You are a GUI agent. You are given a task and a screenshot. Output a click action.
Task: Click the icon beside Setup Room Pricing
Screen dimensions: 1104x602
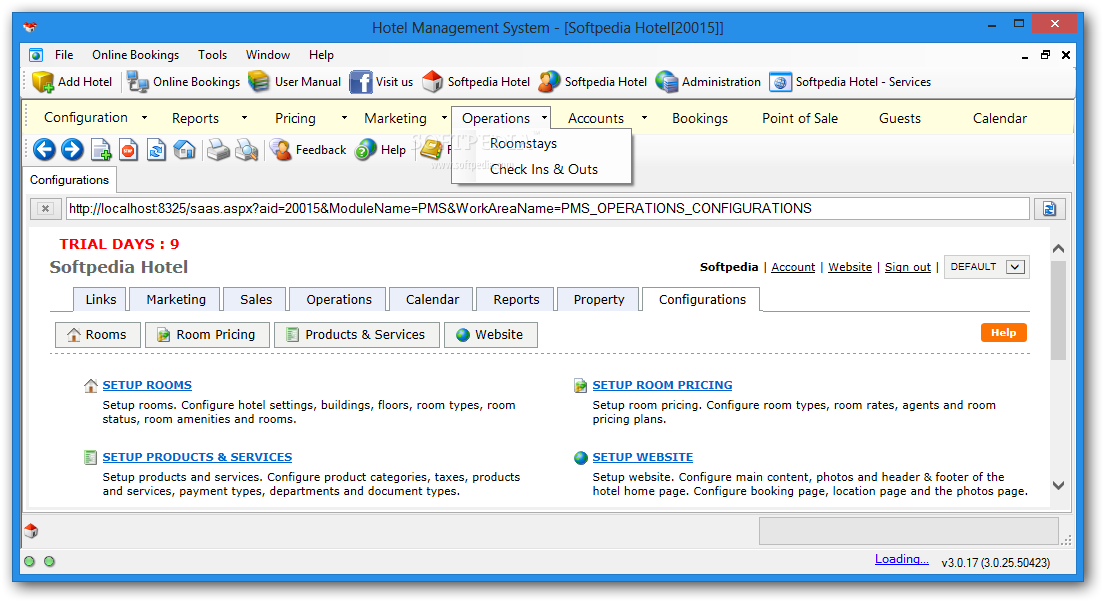click(x=580, y=385)
